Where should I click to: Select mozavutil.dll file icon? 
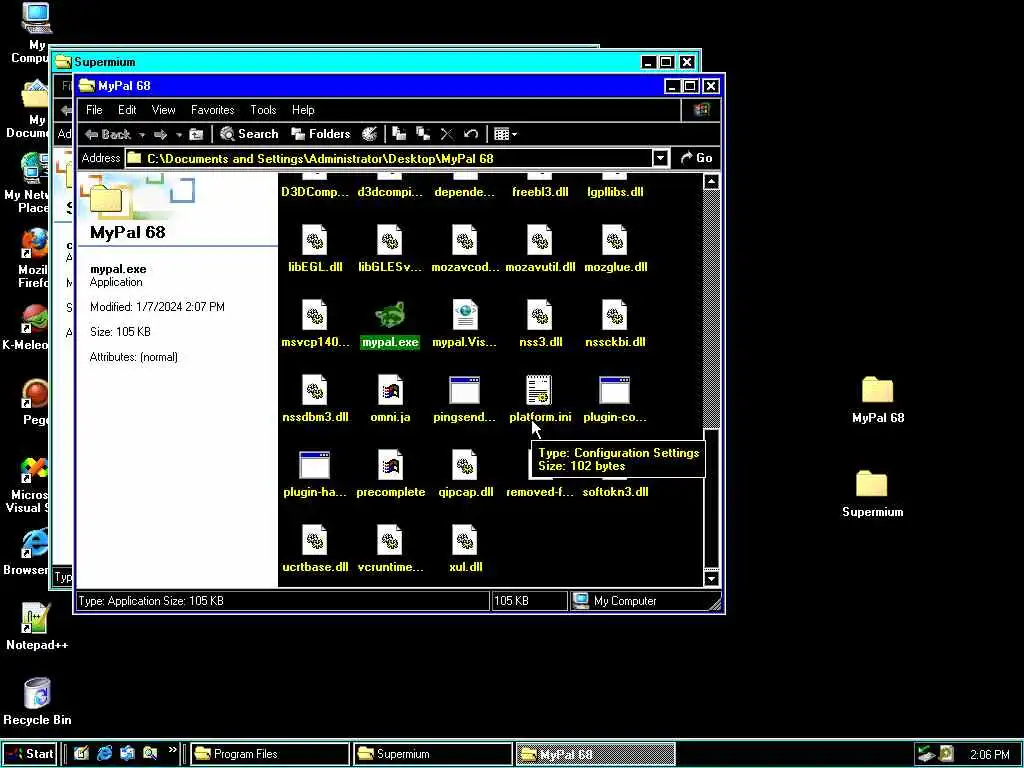[x=540, y=240]
